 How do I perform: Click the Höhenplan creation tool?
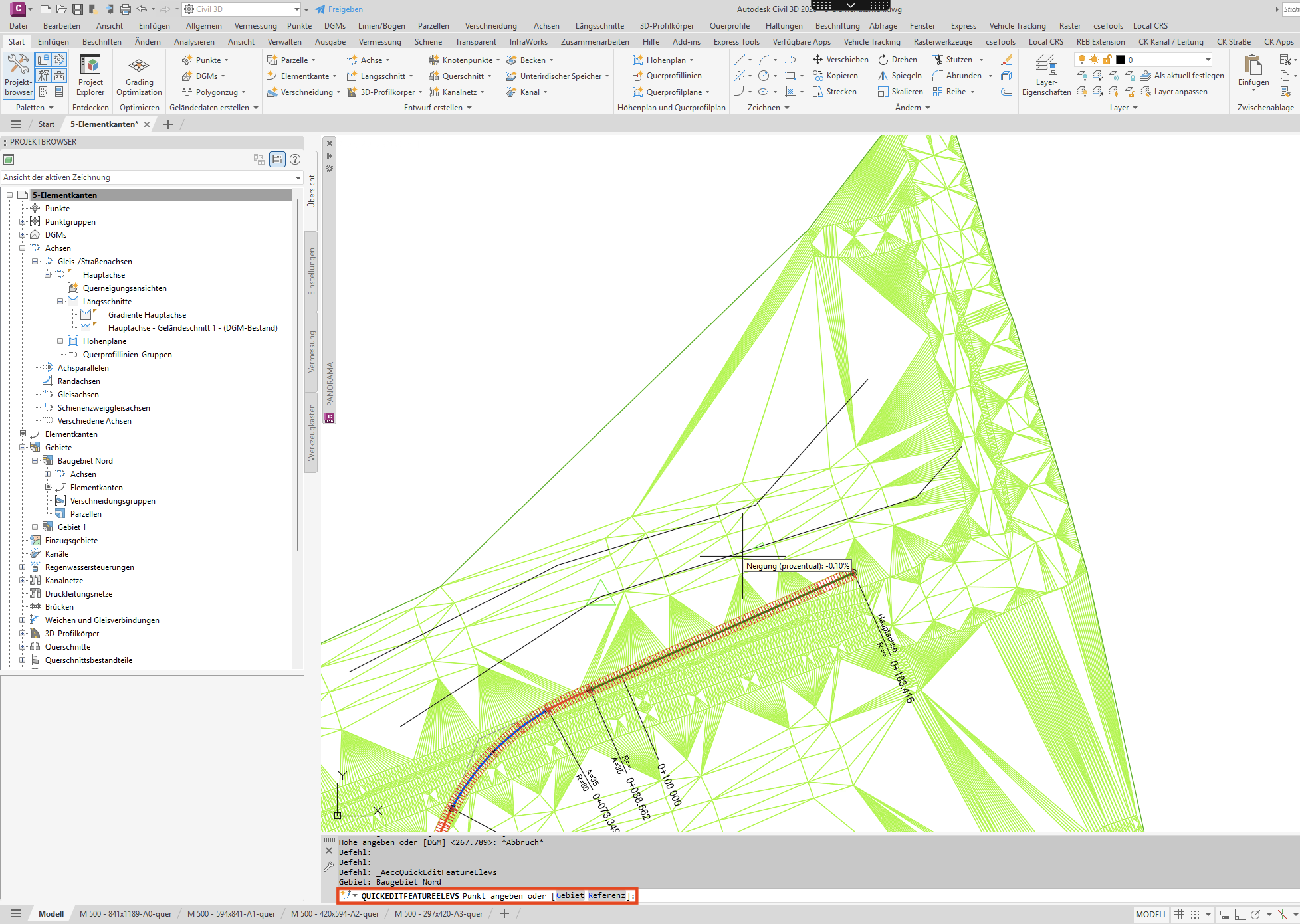point(662,60)
